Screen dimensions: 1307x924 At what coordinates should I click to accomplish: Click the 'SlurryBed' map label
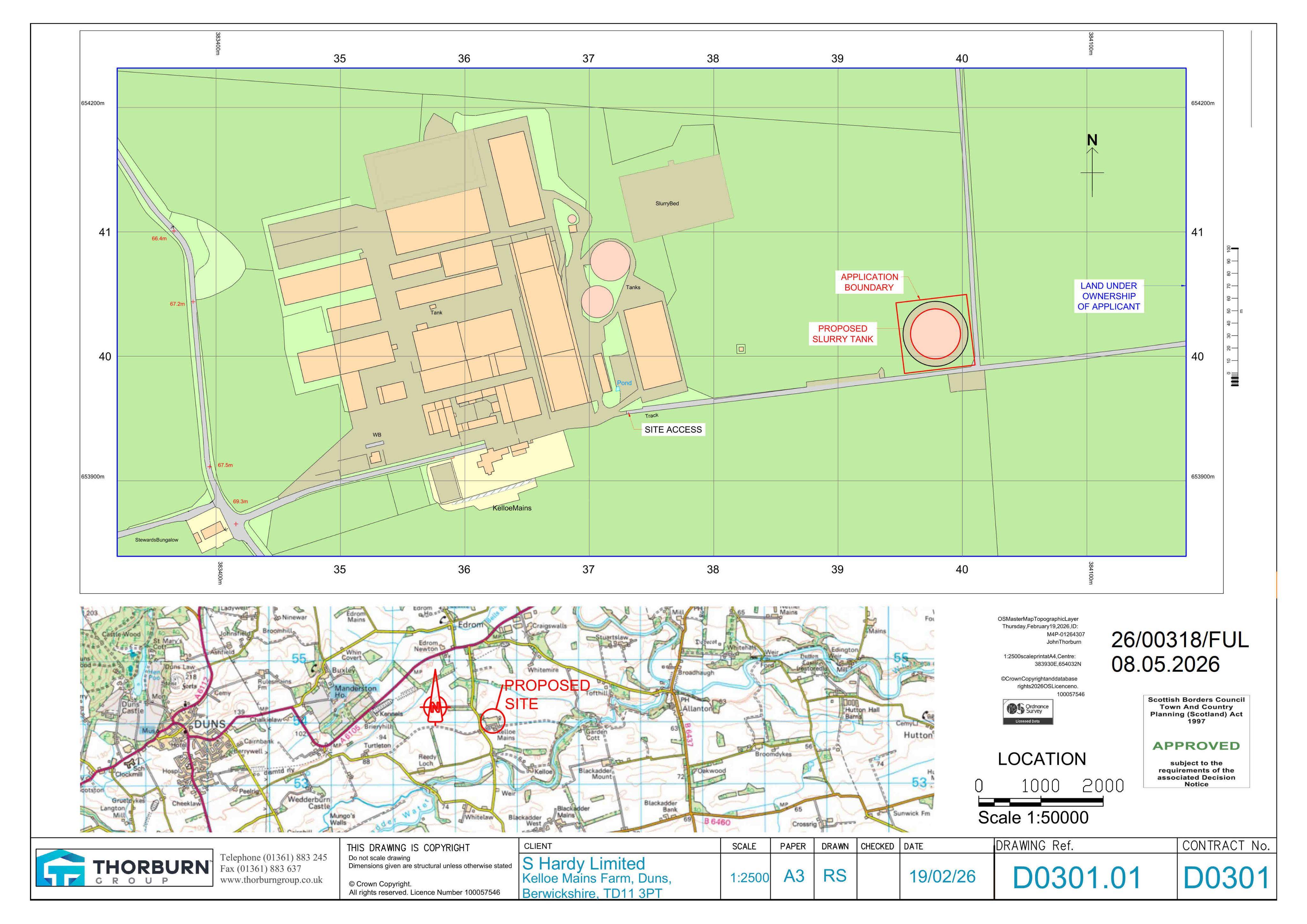click(x=667, y=203)
